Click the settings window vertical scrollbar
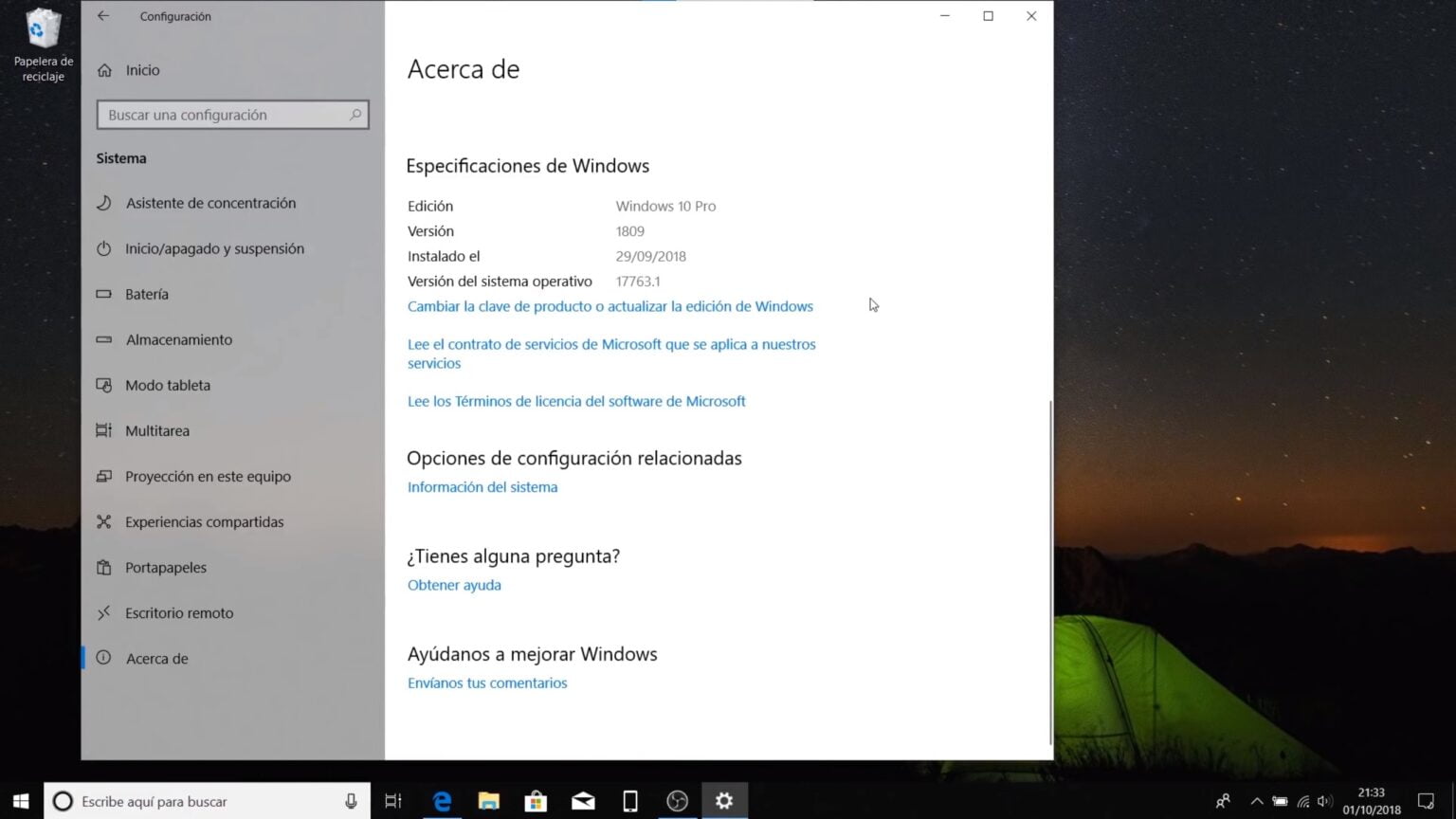This screenshot has height=819, width=1456. click(x=1050, y=572)
